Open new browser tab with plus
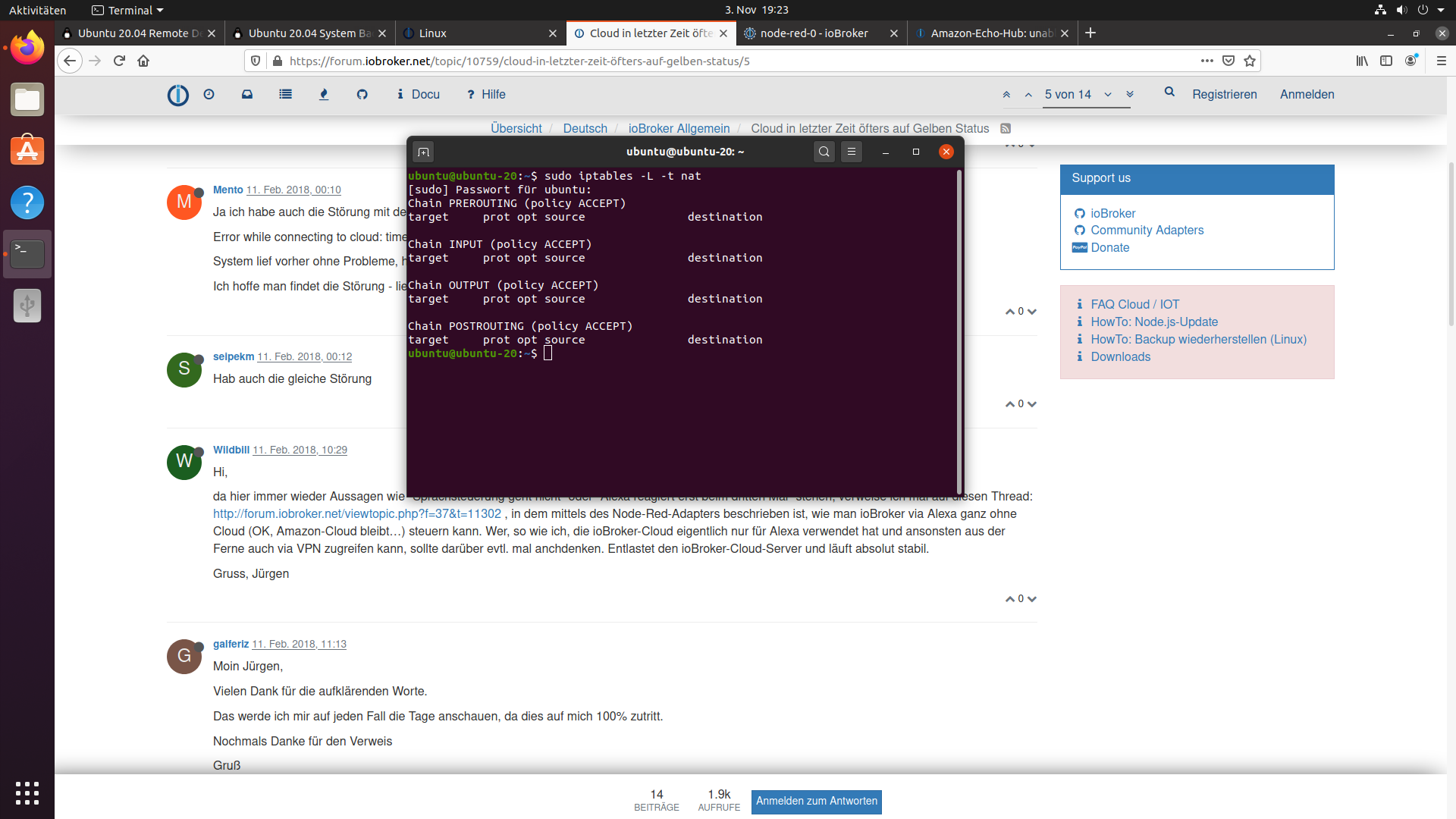Screen dimensions: 1456x819 click(x=1090, y=33)
